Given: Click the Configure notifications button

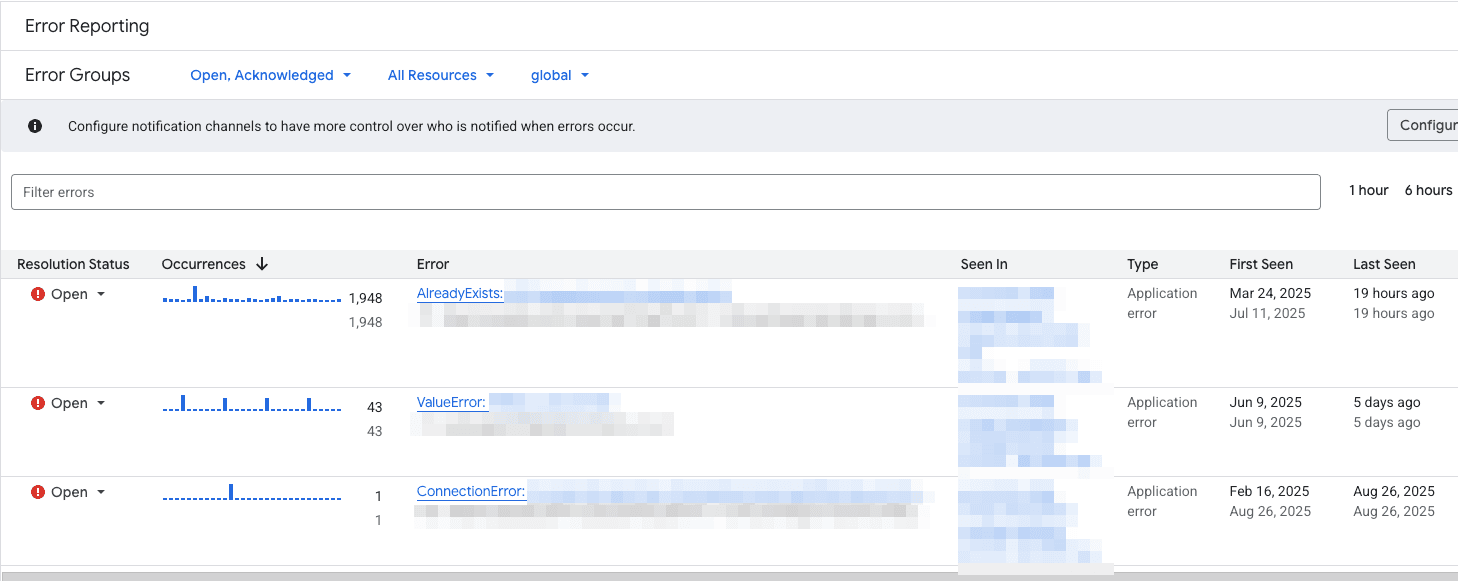Looking at the screenshot, I should point(1424,125).
